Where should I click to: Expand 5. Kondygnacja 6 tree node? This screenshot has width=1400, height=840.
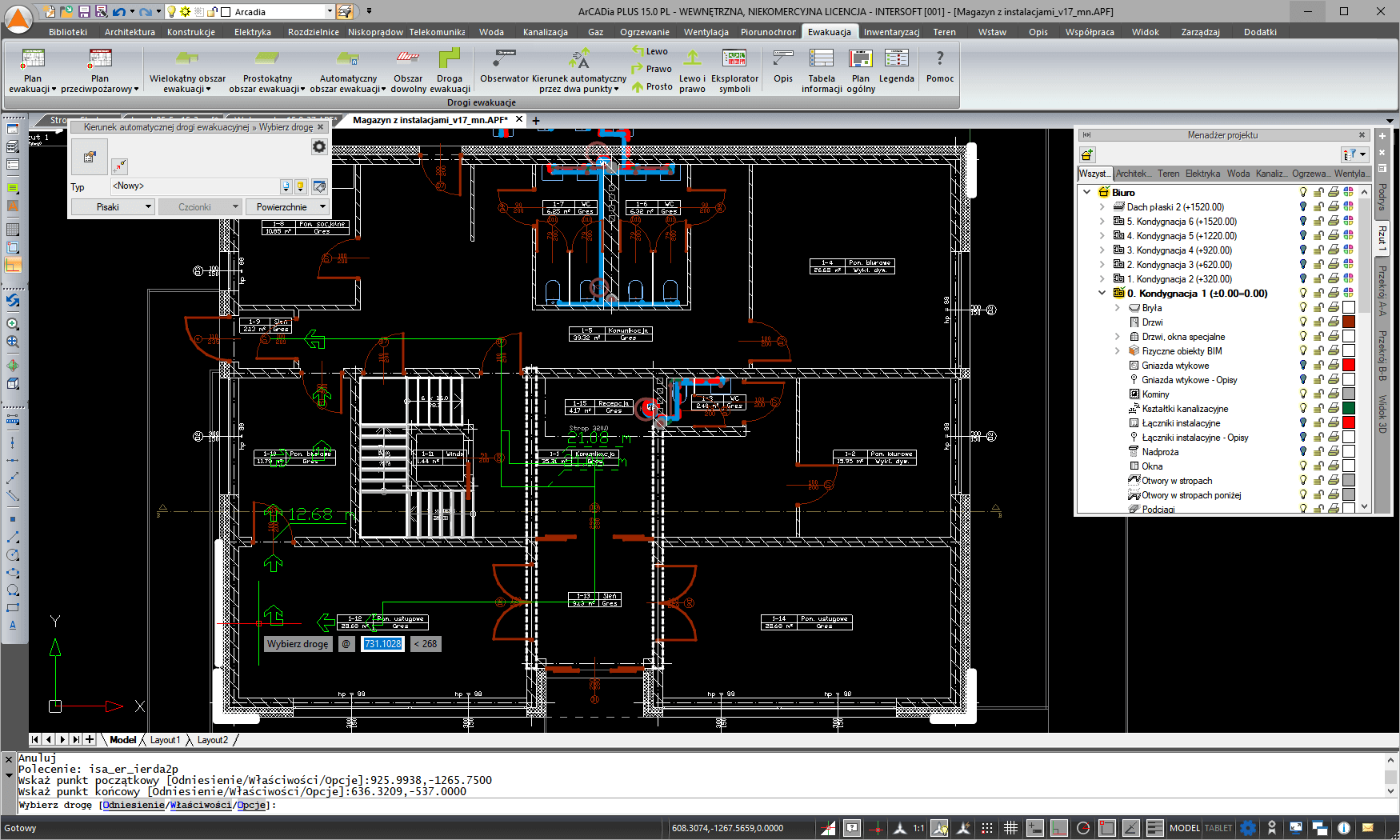[1102, 222]
